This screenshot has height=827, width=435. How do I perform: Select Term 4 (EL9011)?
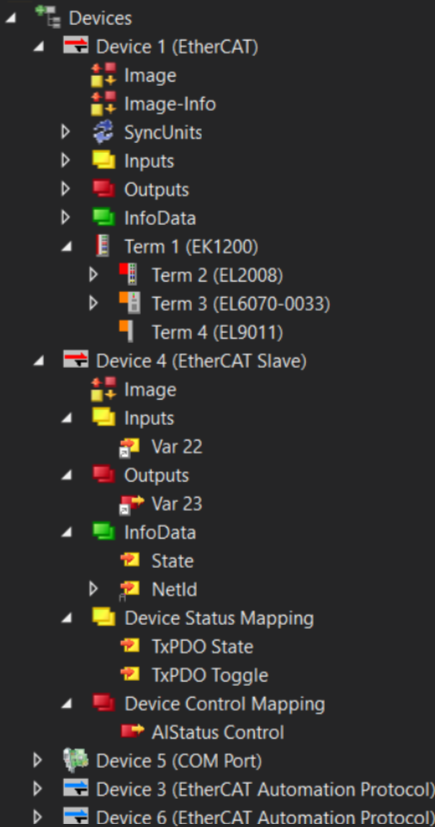pyautogui.click(x=217, y=332)
